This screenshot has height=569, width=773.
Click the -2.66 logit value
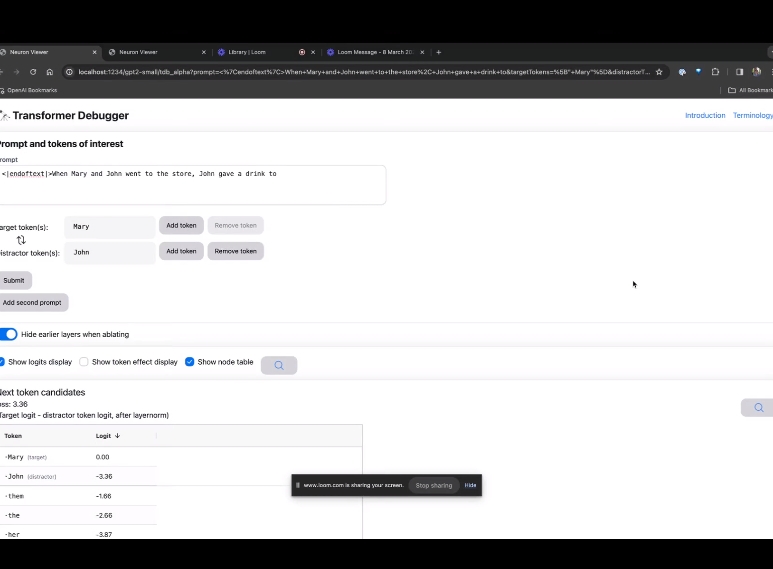(104, 515)
